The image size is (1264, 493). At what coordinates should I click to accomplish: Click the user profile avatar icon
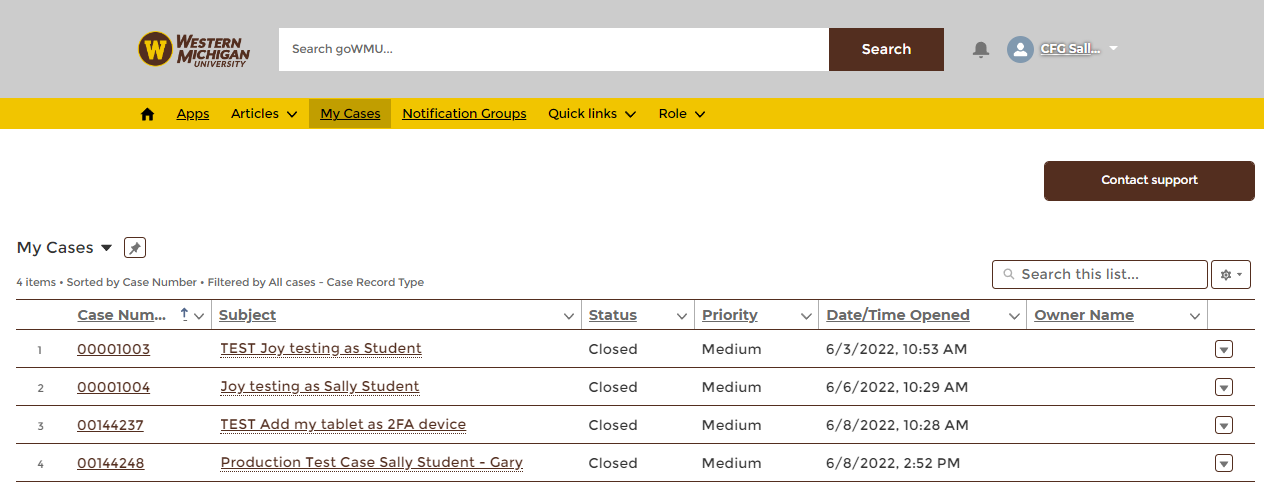coord(1020,49)
